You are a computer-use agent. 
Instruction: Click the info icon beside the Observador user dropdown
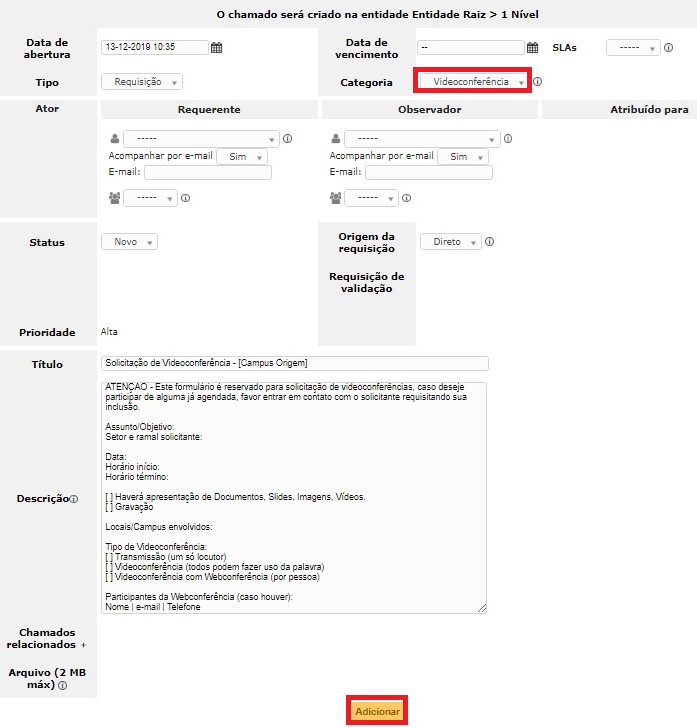tap(508, 139)
